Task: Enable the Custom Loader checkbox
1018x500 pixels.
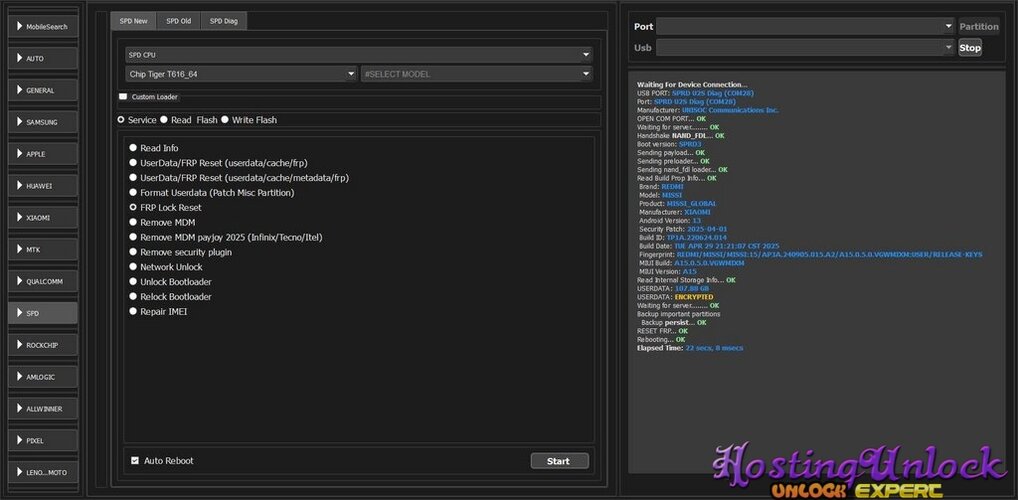Action: coord(123,97)
